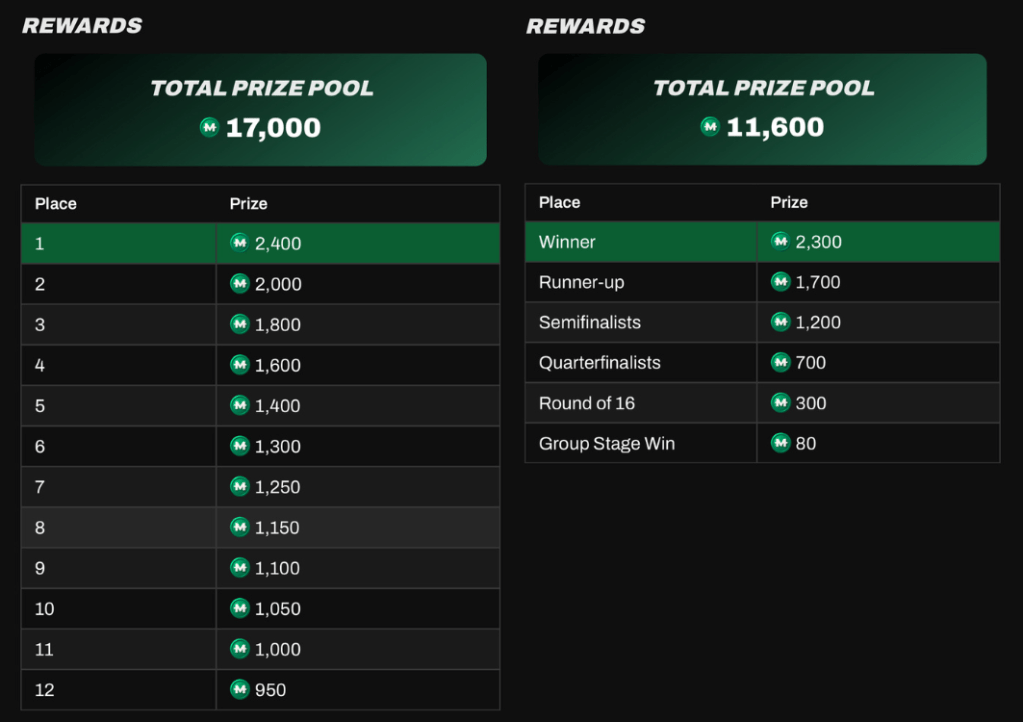Click the coin icon next to 950
The width and height of the screenshot is (1023, 722).
(239, 689)
